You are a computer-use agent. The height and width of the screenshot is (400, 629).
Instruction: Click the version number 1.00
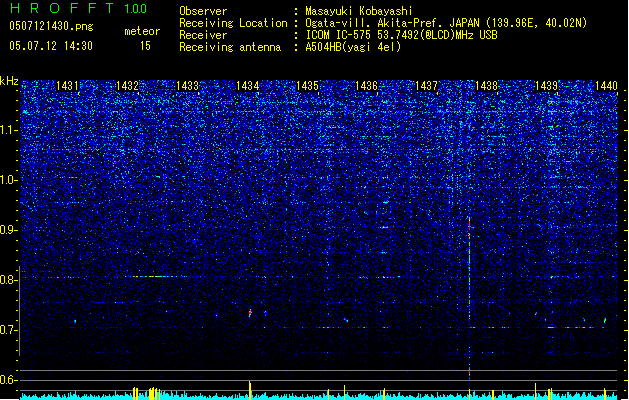[x=135, y=9]
